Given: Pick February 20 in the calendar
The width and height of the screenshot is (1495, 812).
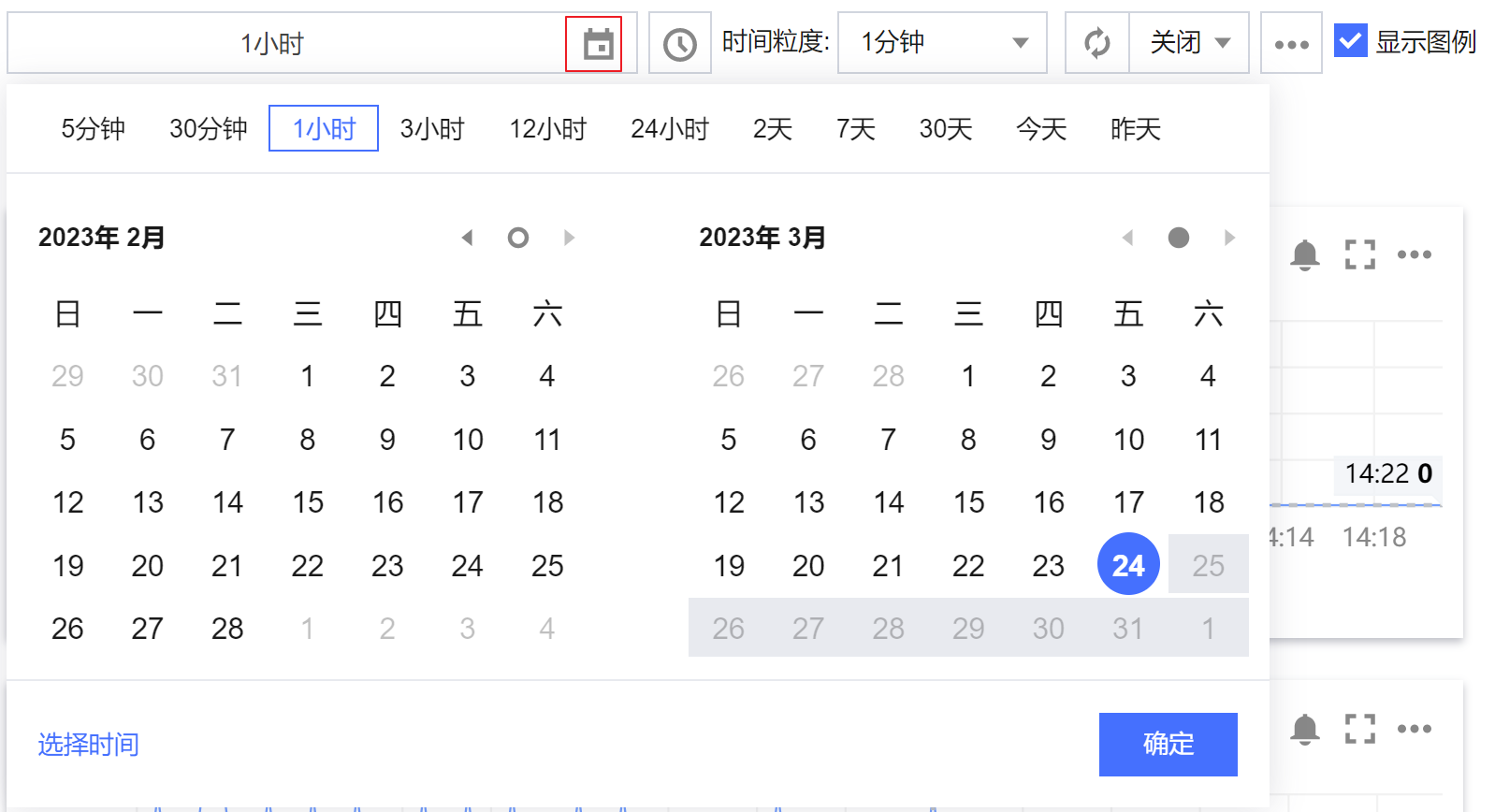Looking at the screenshot, I should 148,566.
